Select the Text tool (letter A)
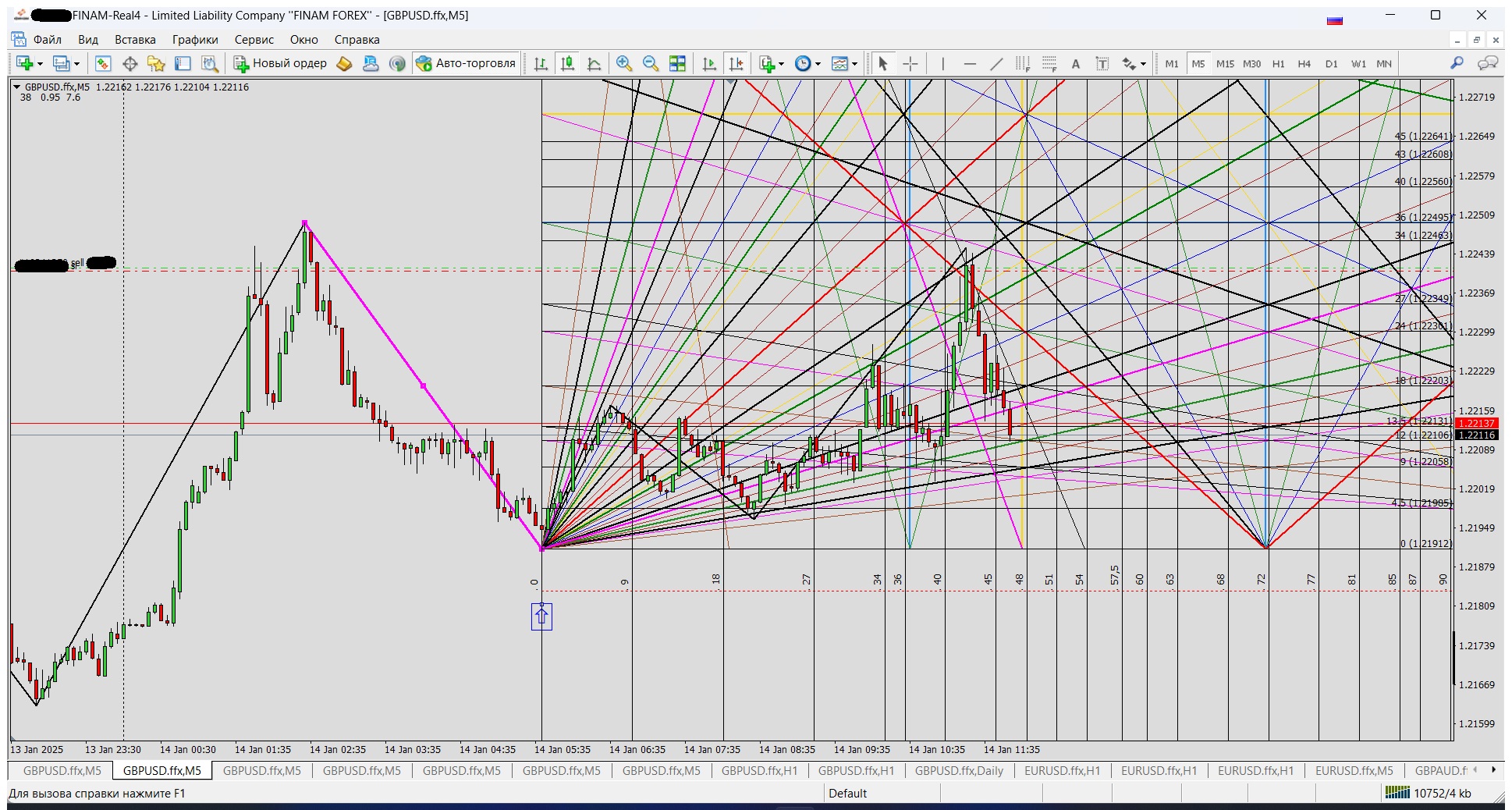The image size is (1512, 810). 1076,64
